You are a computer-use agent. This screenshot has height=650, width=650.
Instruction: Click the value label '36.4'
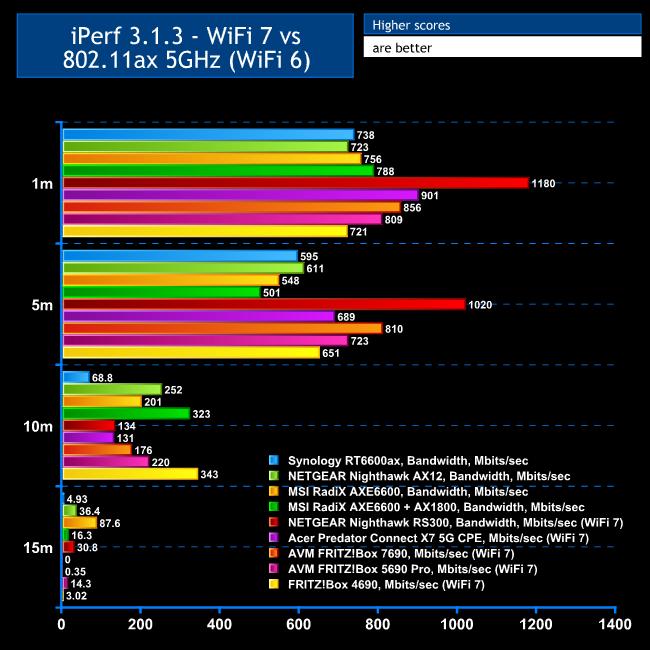89,511
